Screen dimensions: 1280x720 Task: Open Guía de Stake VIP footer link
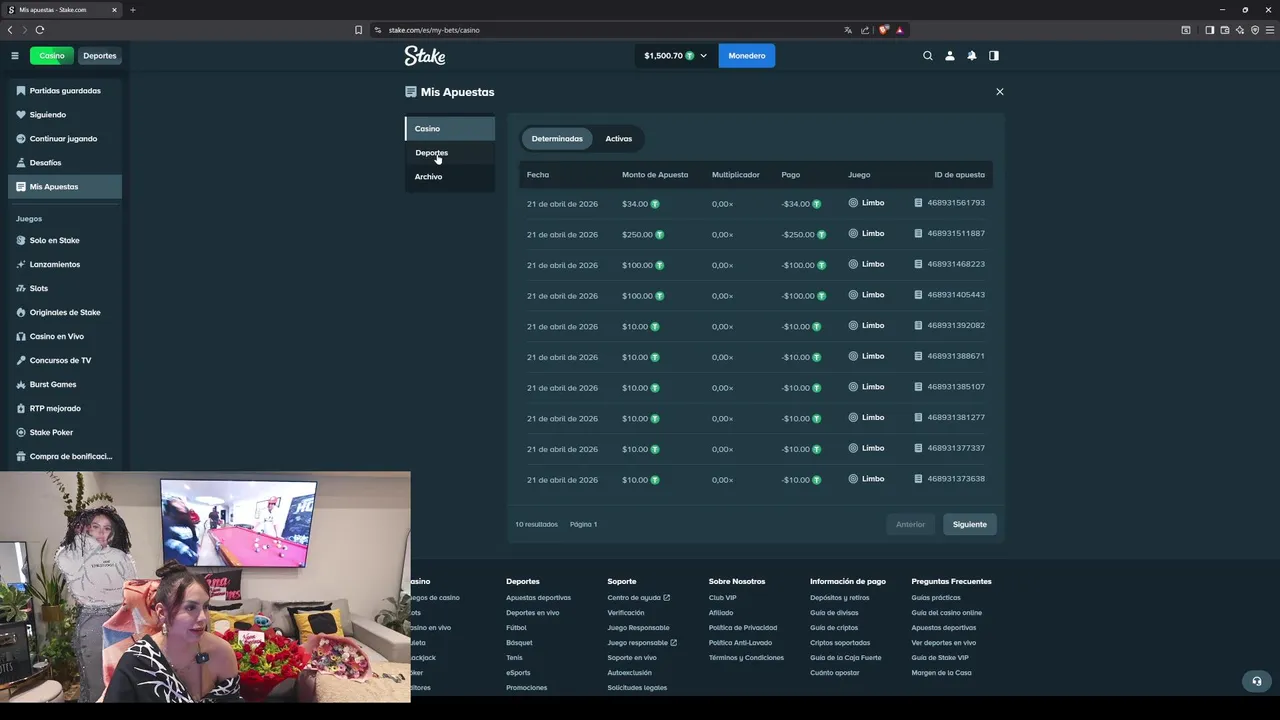point(940,658)
